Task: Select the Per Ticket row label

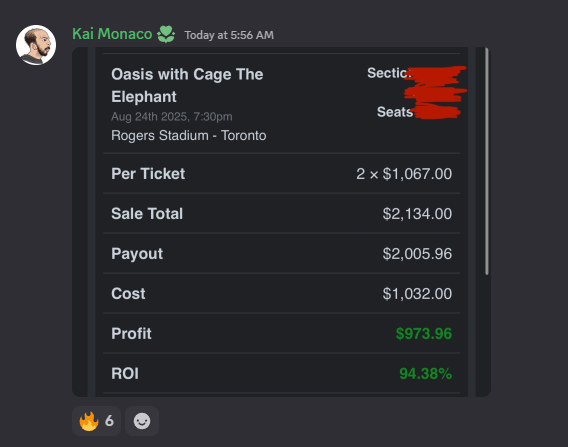Action: pyautogui.click(x=148, y=174)
